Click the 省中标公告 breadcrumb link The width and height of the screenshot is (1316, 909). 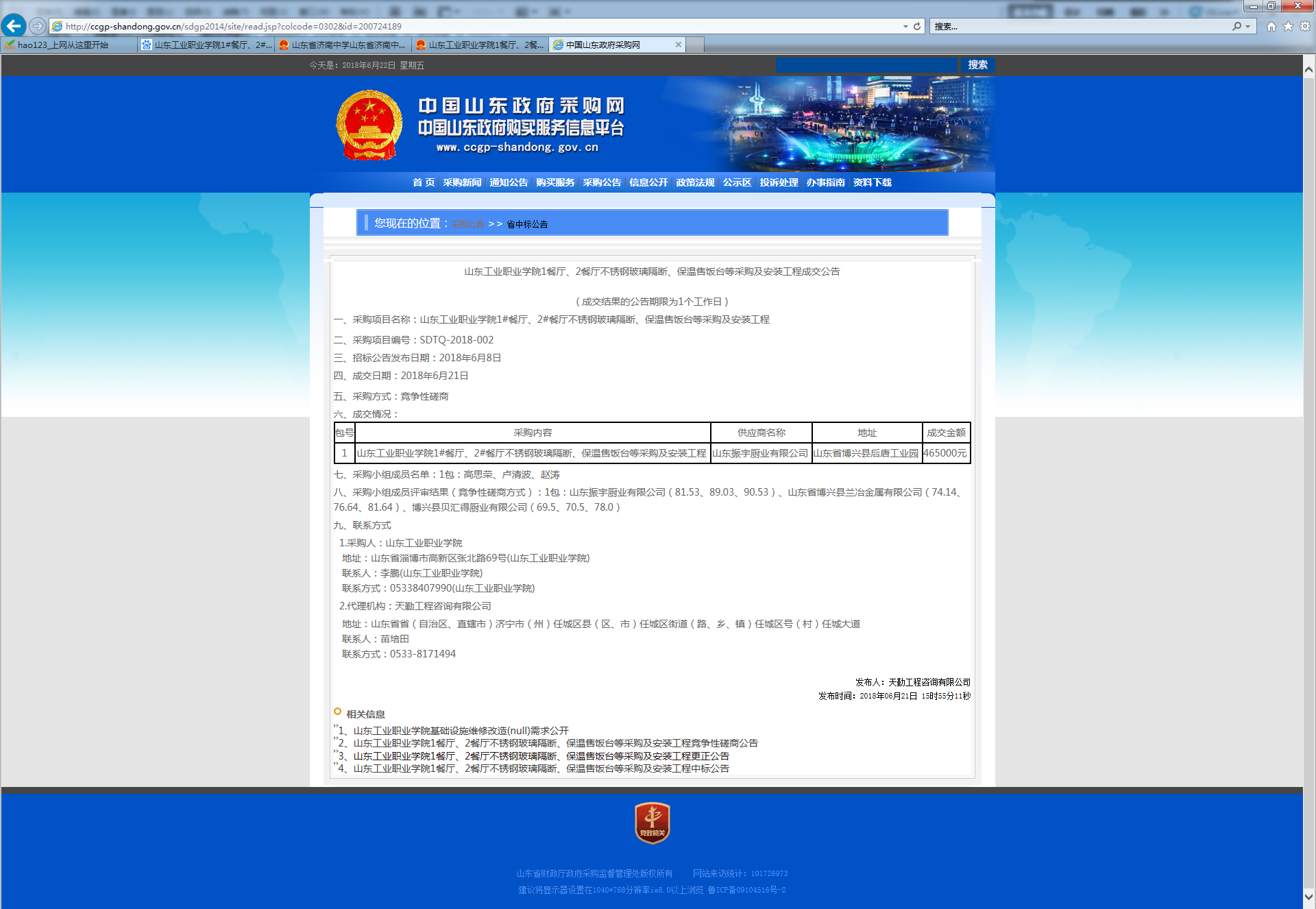(527, 224)
